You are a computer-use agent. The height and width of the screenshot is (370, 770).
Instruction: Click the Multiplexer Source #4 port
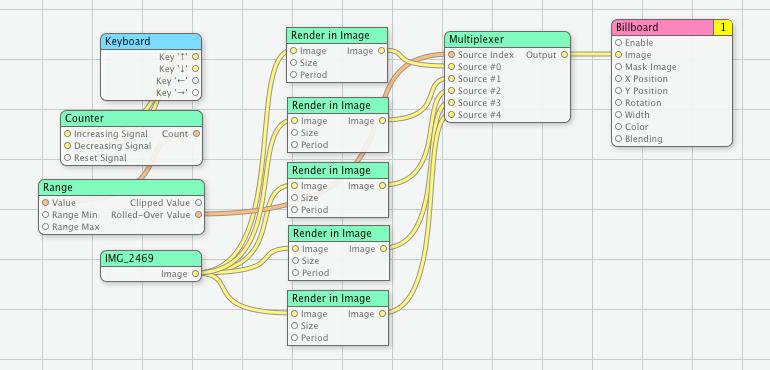pyautogui.click(x=451, y=115)
